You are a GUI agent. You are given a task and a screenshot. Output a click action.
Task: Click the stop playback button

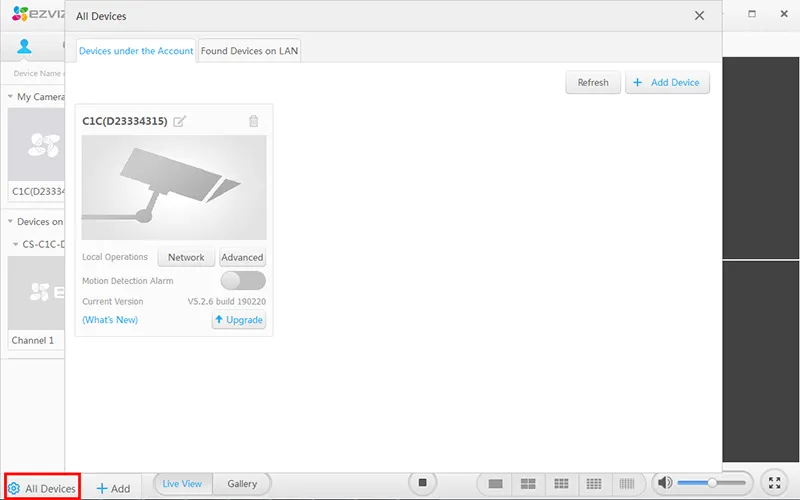point(423,483)
